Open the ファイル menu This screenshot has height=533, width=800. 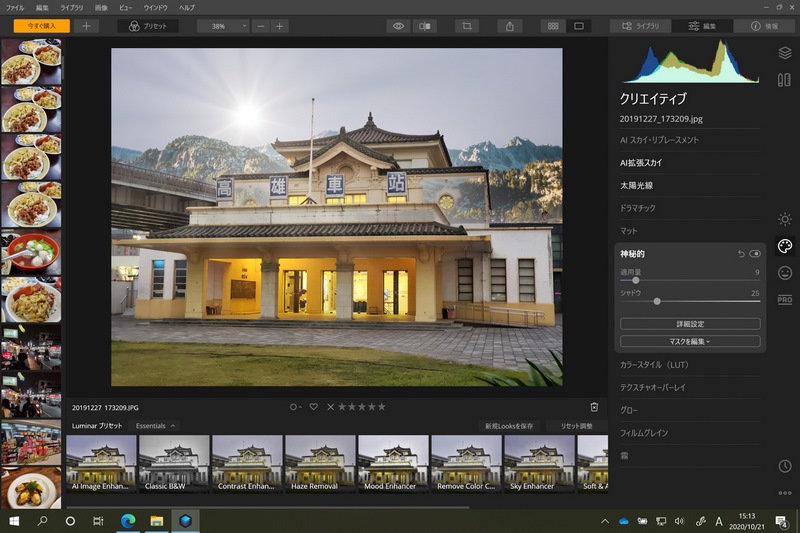click(15, 8)
